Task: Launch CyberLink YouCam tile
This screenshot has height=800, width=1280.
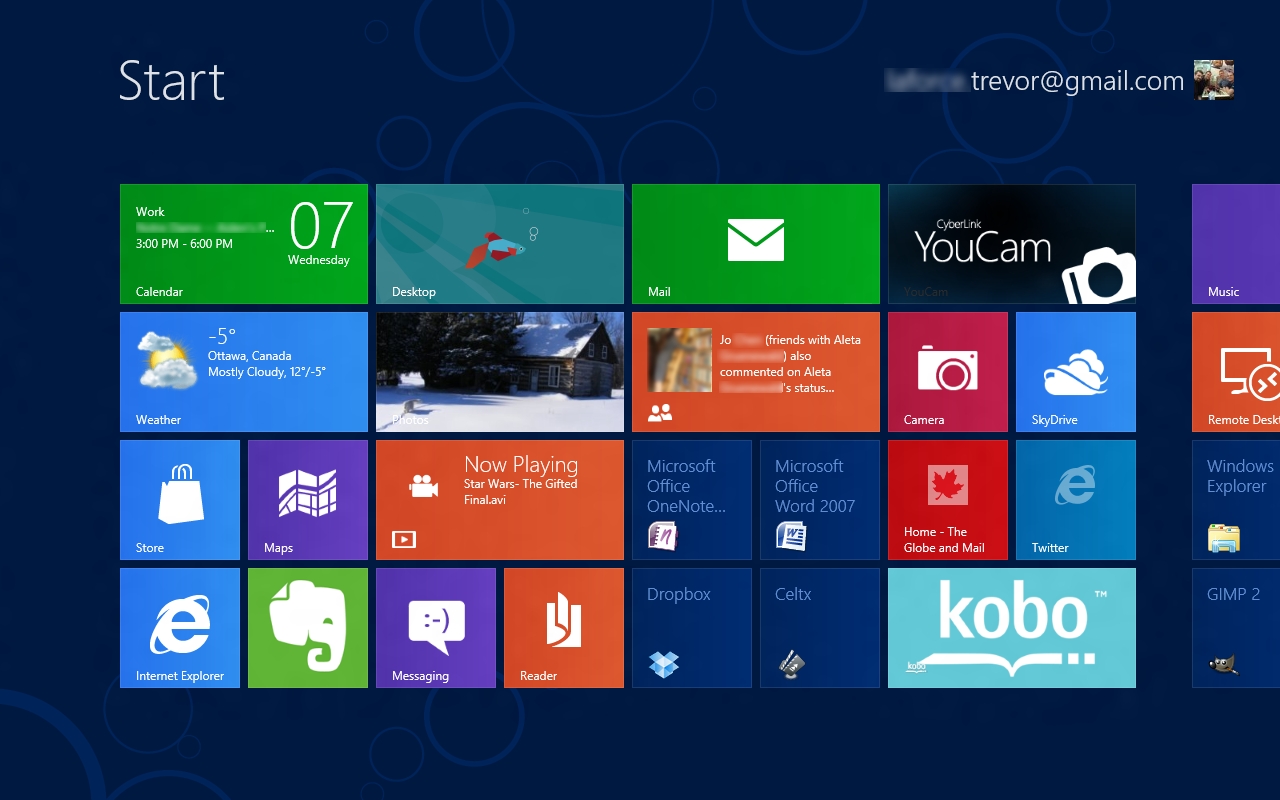Action: [x=1012, y=244]
